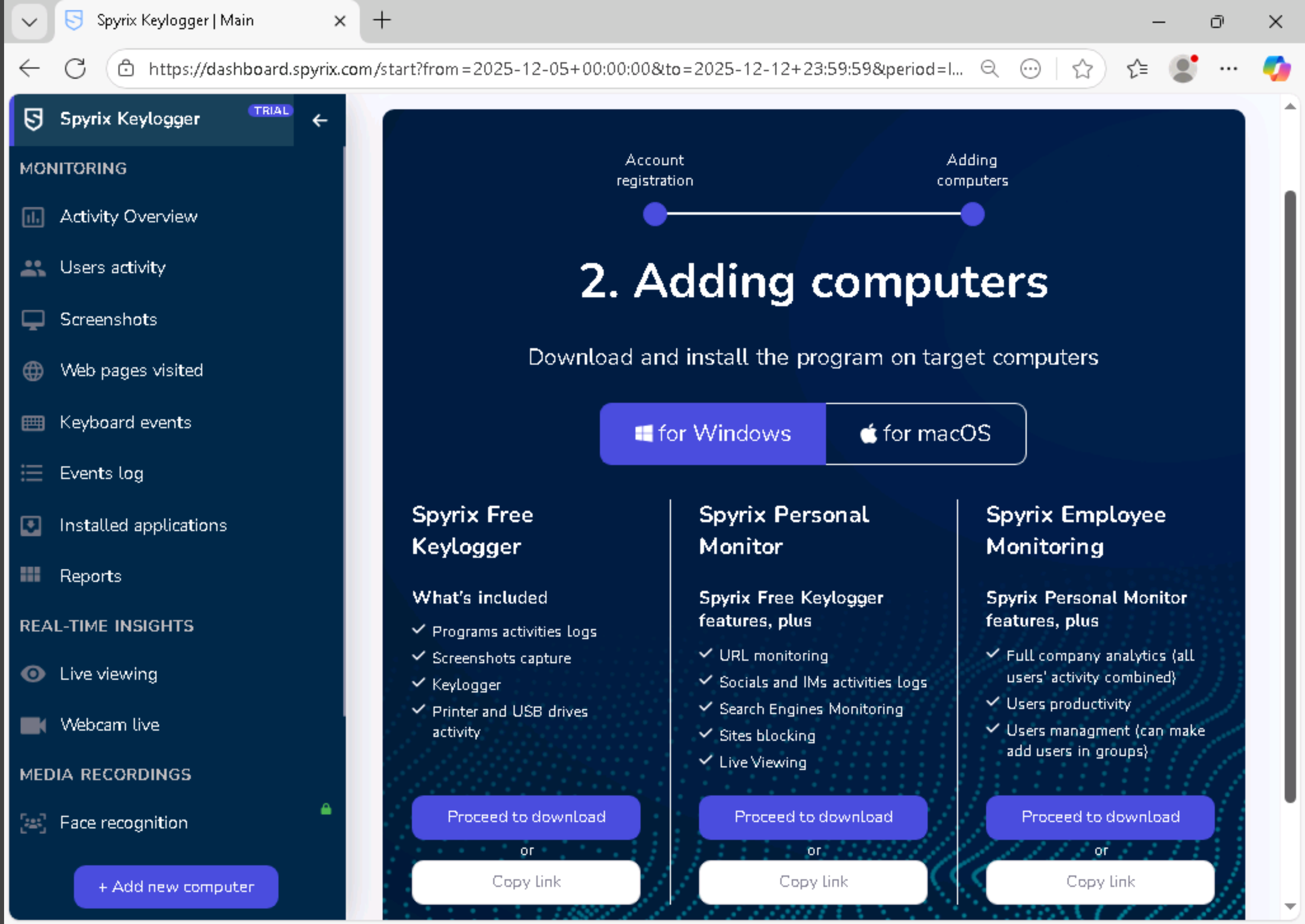This screenshot has height=924, width=1305.
Task: Click the Face recognition icon
Action: coord(33,823)
